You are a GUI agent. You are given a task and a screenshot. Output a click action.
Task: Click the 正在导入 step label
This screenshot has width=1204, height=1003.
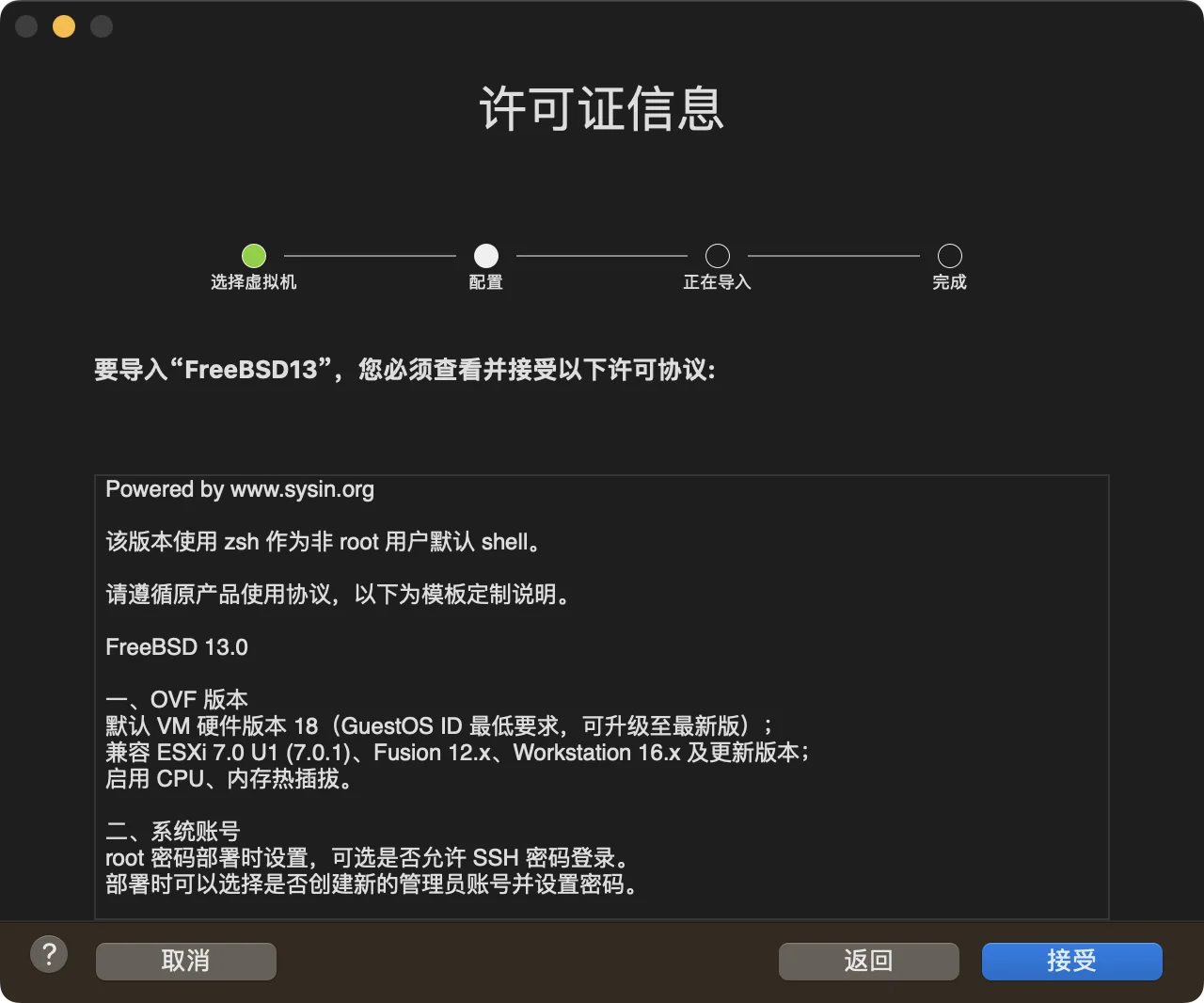click(718, 282)
